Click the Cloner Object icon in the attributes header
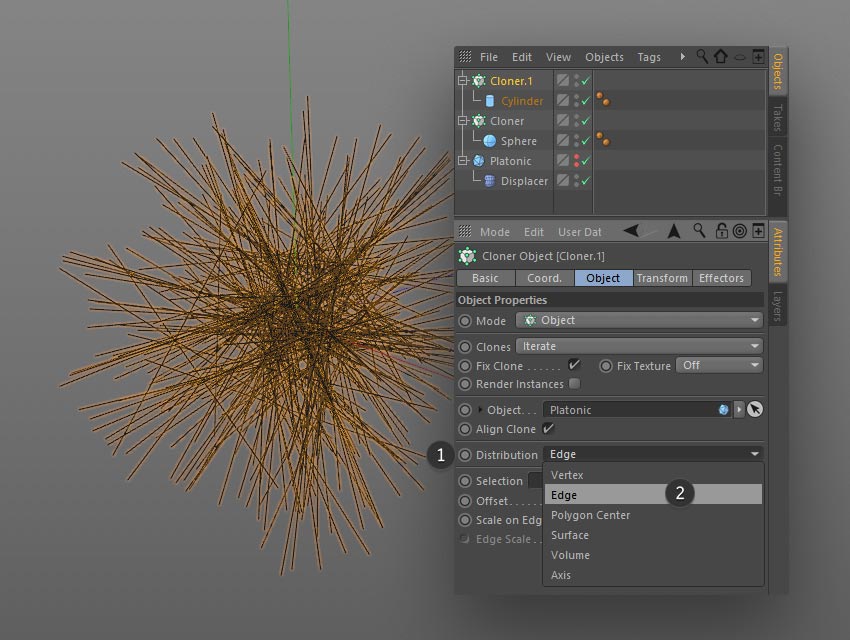Image resolution: width=850 pixels, height=640 pixels. coord(467,256)
